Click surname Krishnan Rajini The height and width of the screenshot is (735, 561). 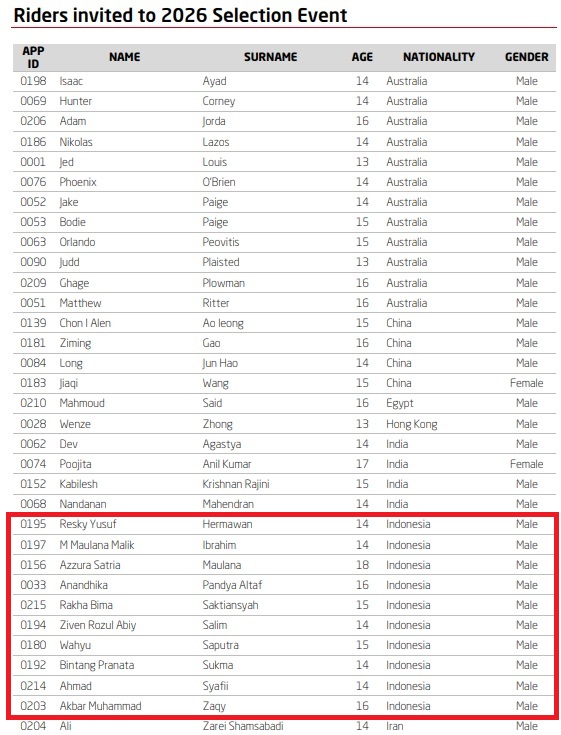[x=236, y=484]
